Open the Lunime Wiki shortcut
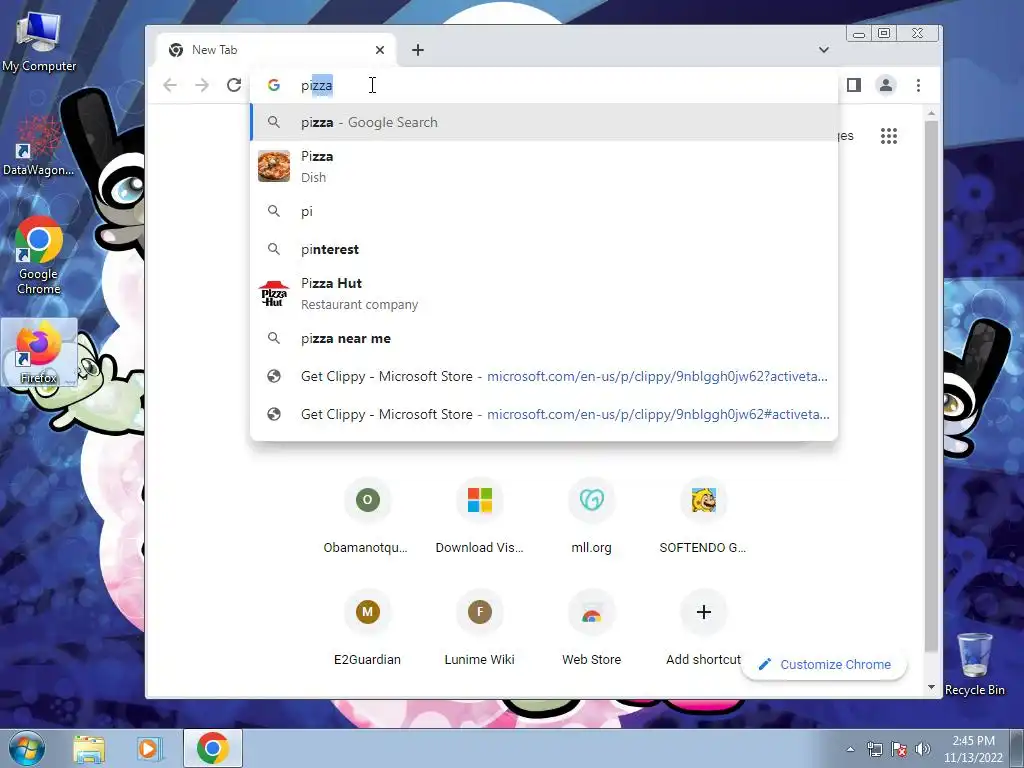The image size is (1024, 768). 479,628
